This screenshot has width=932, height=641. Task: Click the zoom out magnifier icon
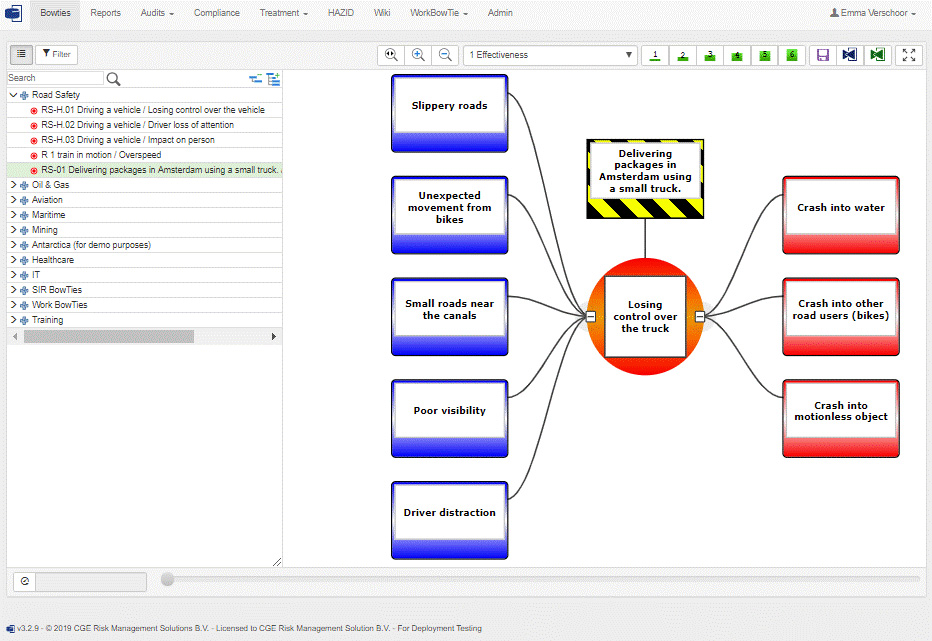point(445,55)
